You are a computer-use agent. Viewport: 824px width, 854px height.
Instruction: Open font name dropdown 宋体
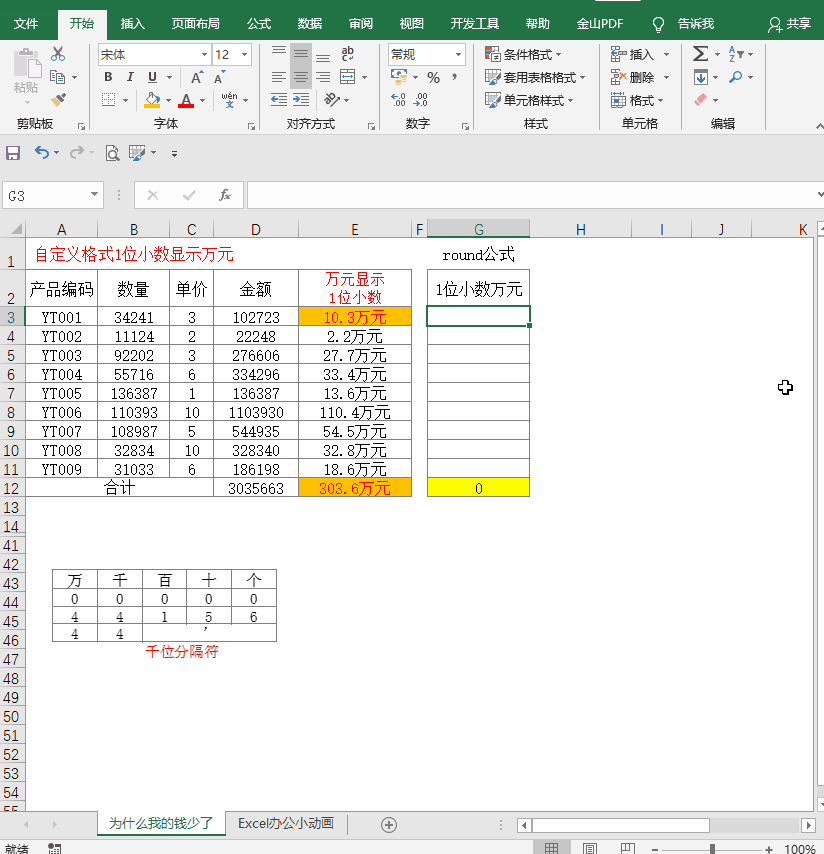[x=204, y=54]
